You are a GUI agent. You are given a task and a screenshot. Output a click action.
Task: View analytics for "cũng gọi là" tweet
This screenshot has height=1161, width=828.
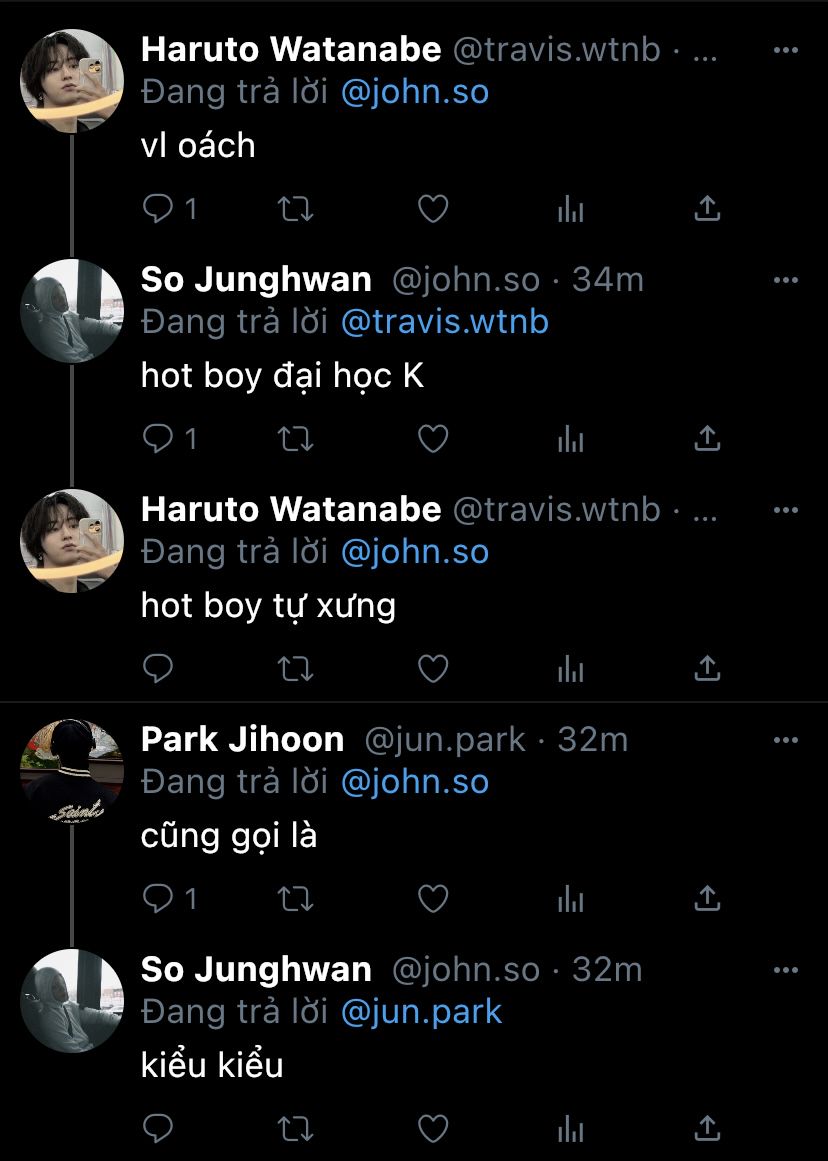[570, 899]
